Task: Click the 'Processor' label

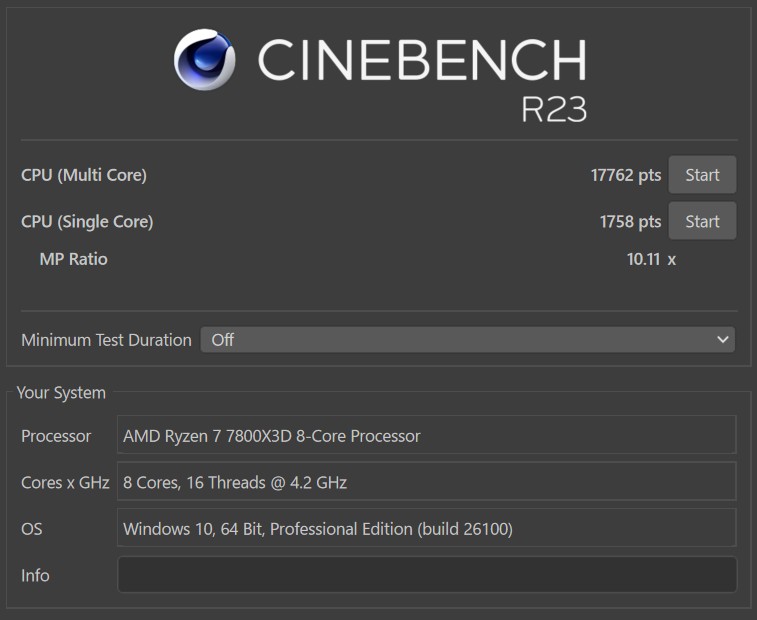Action: [56, 436]
